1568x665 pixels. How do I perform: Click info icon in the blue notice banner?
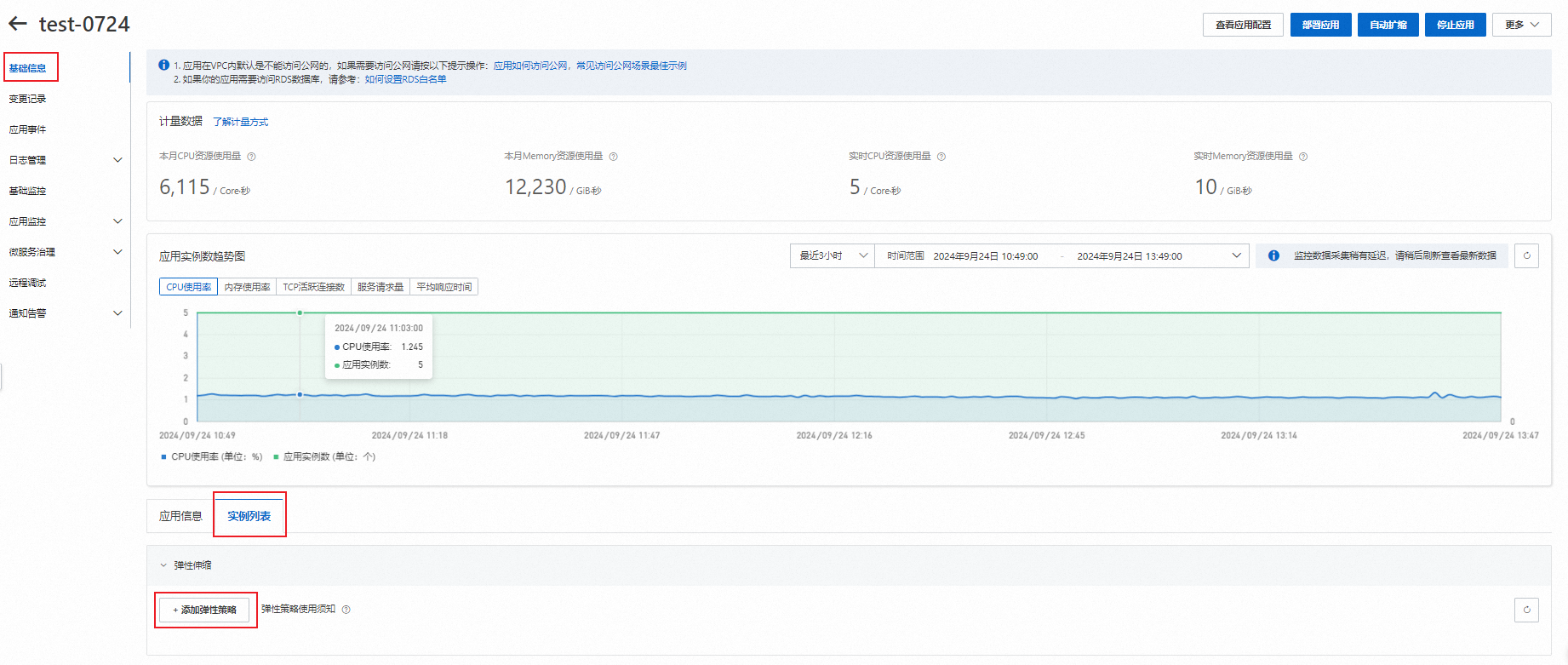[x=163, y=65]
